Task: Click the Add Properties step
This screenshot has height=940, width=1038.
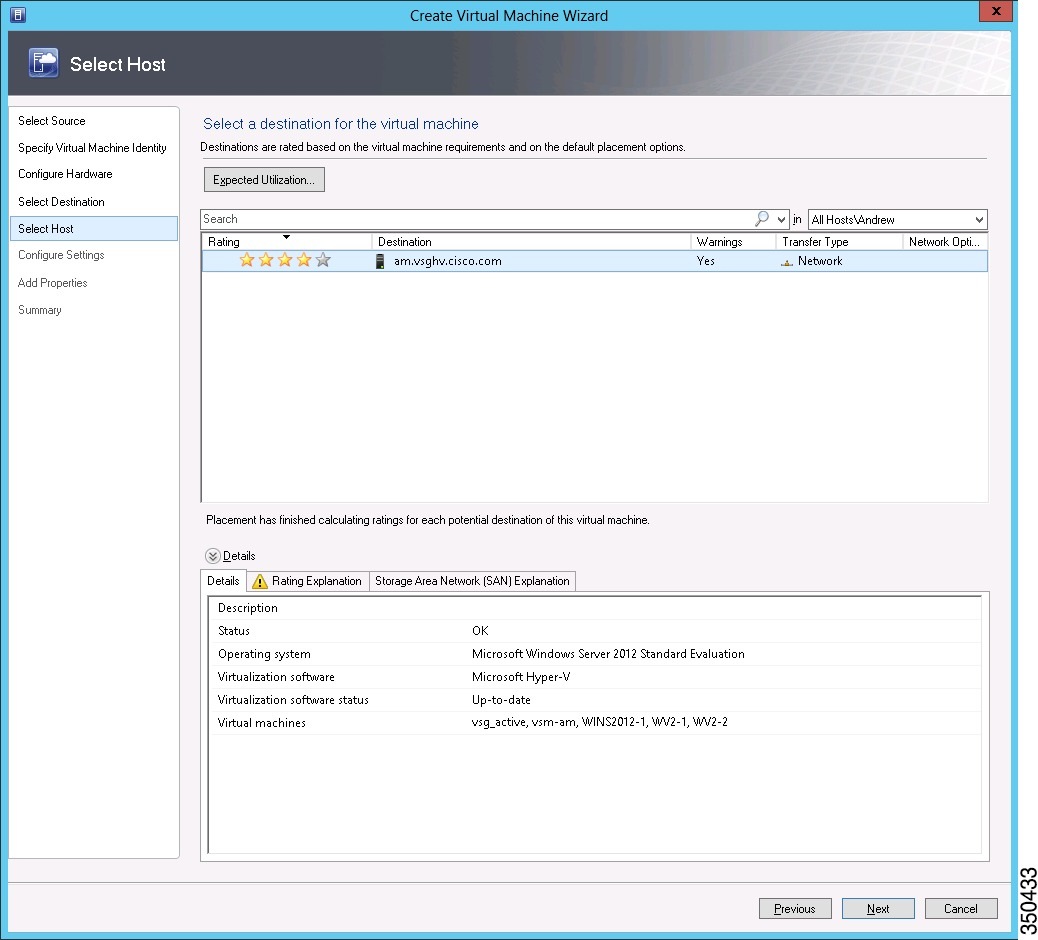Action: [x=52, y=283]
